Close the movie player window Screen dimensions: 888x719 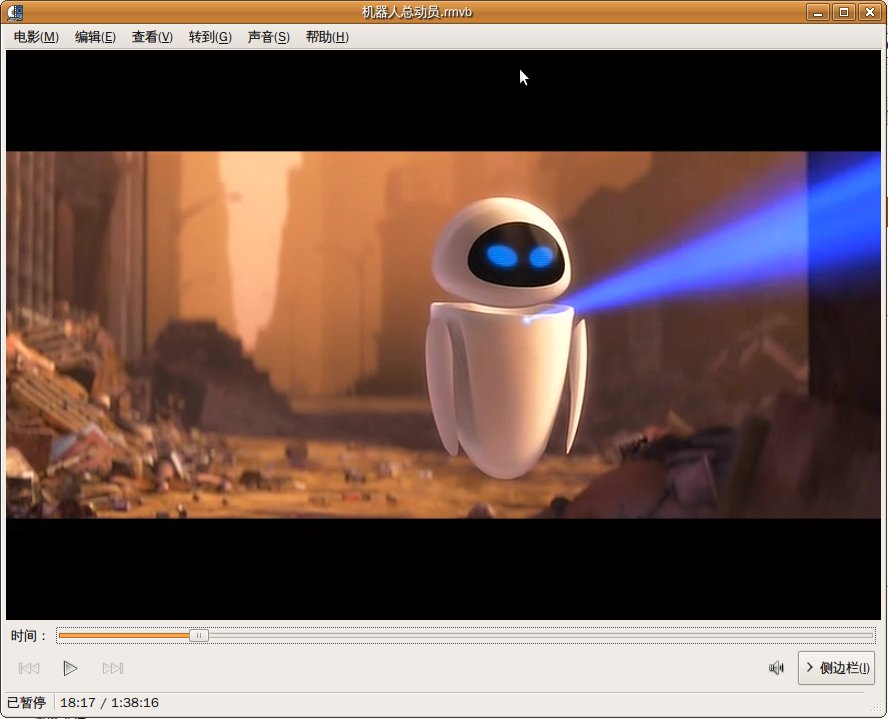tap(870, 12)
